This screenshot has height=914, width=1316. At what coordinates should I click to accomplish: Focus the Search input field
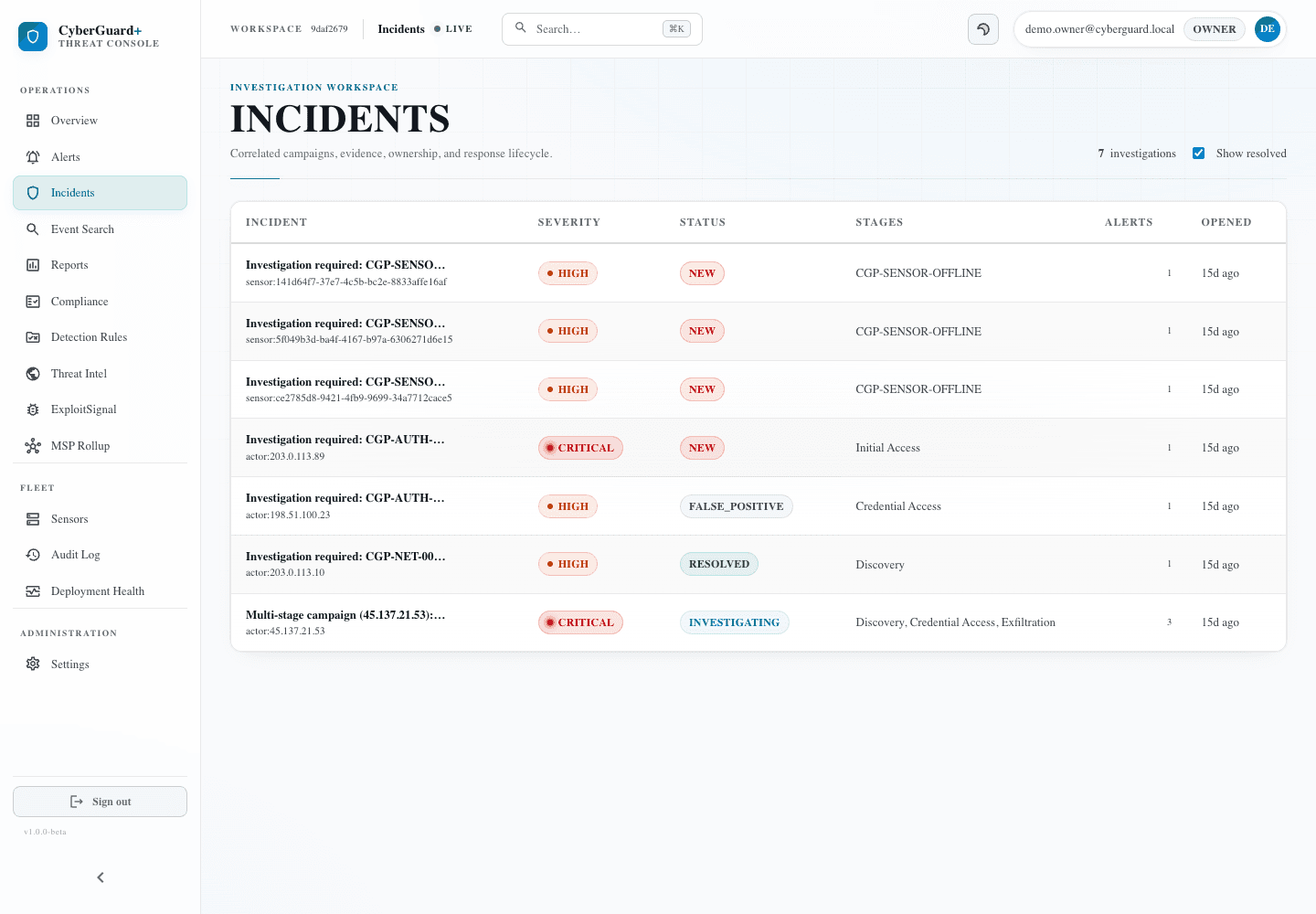602,29
